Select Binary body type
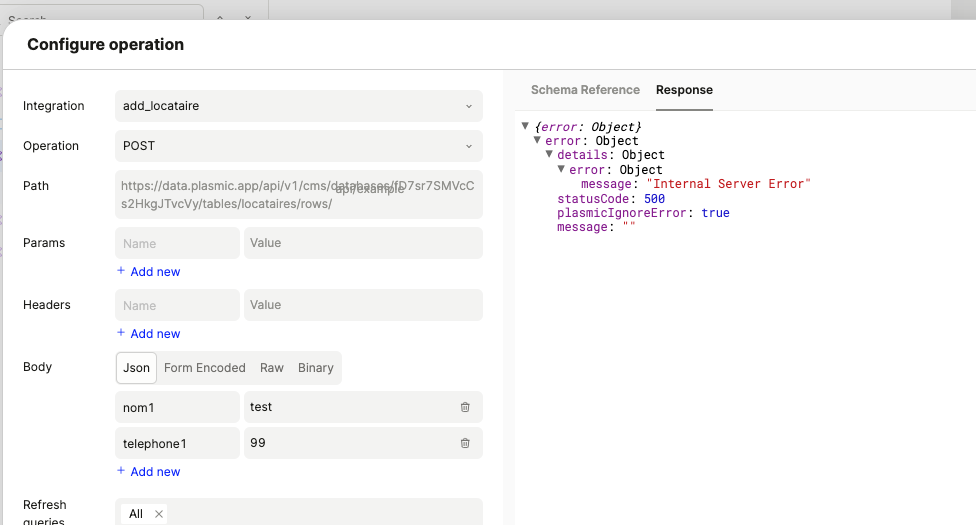The height and width of the screenshot is (525, 976). [x=315, y=368]
